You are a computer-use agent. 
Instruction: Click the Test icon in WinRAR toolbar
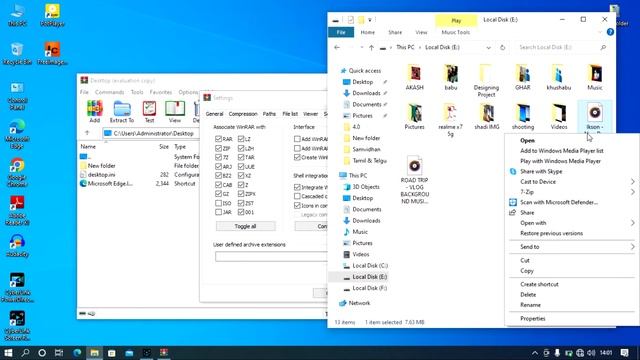tap(149, 111)
